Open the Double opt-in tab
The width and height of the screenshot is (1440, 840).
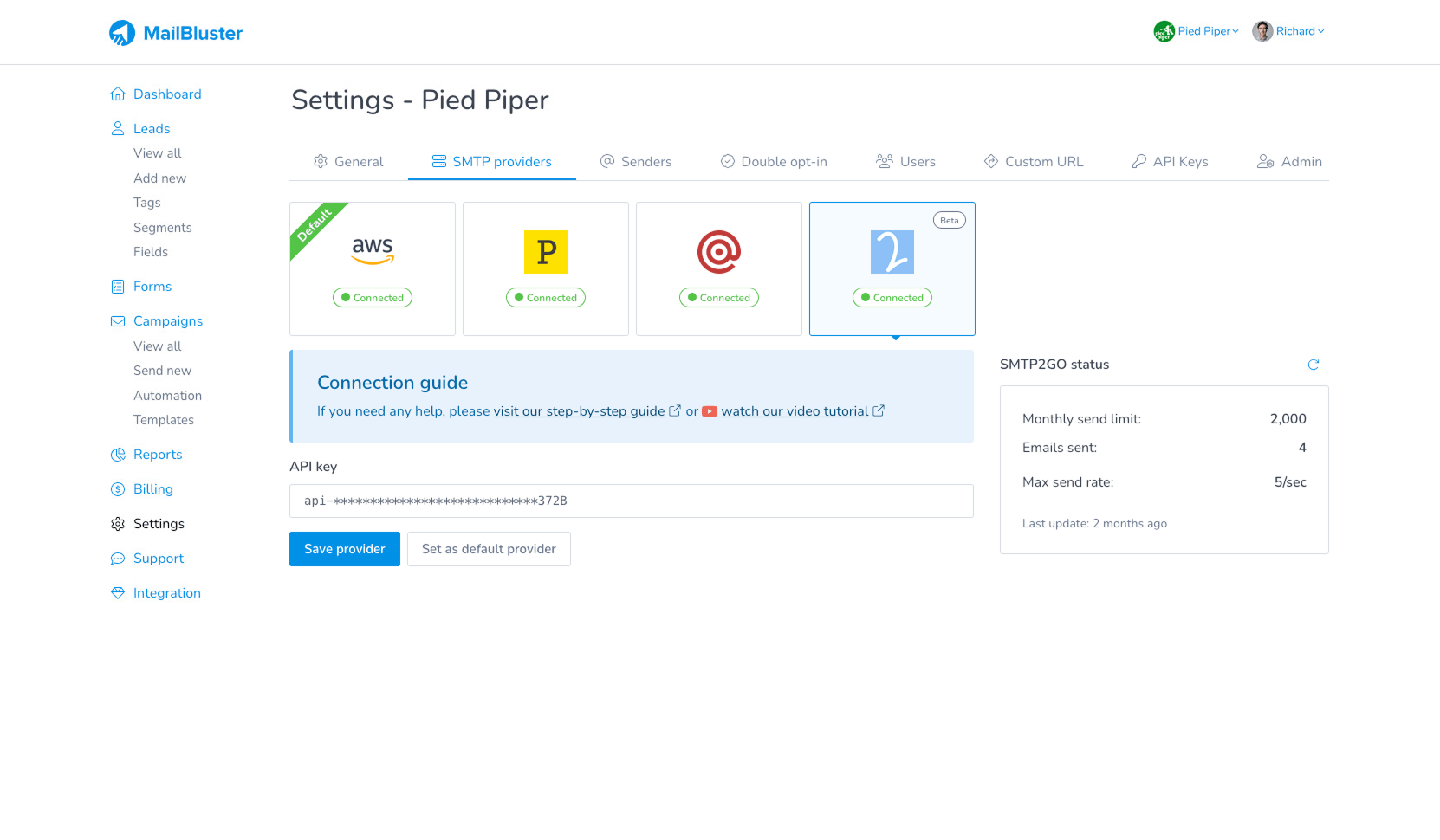click(774, 162)
